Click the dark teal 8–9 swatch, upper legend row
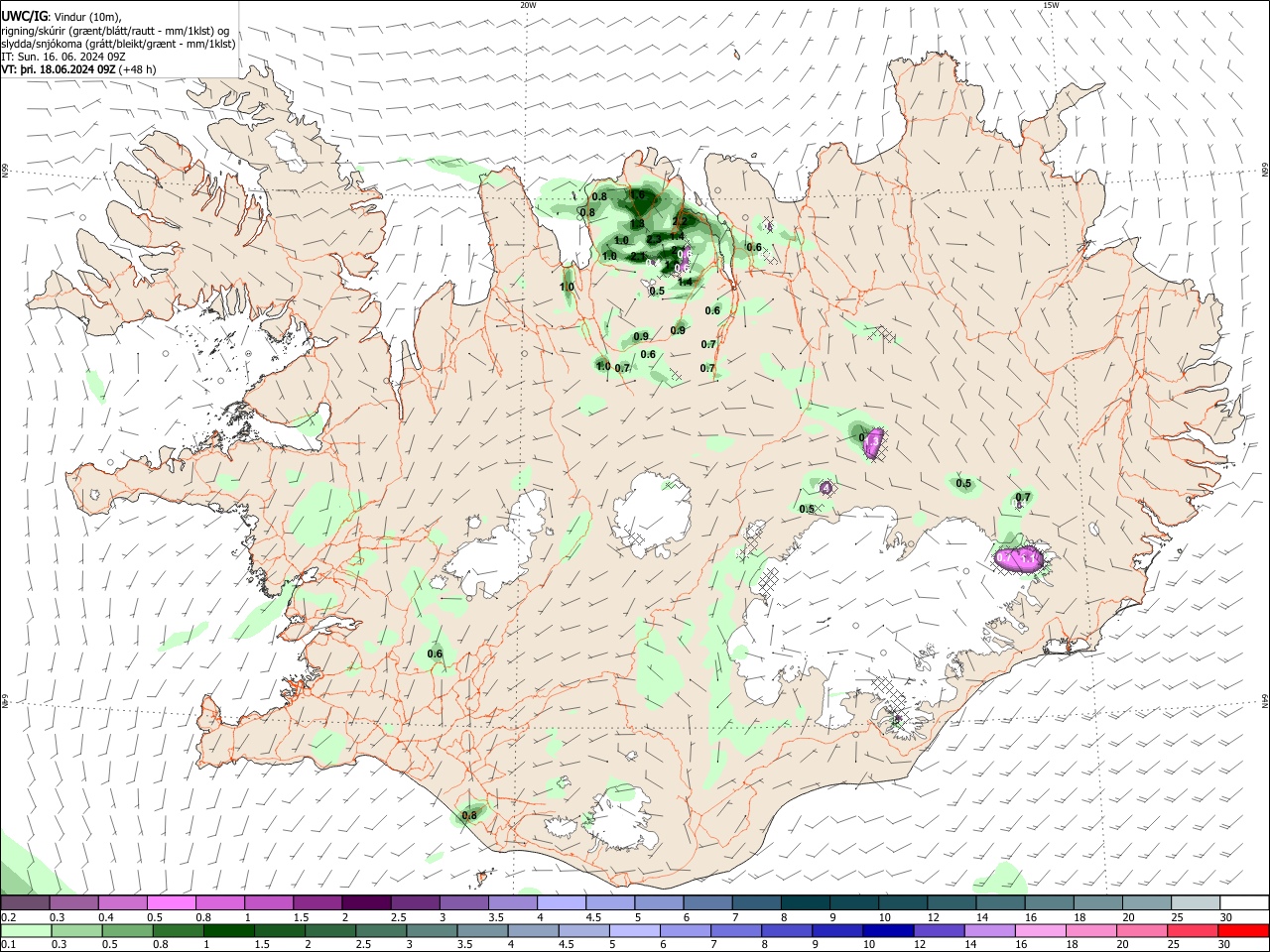 pyautogui.click(x=808, y=903)
